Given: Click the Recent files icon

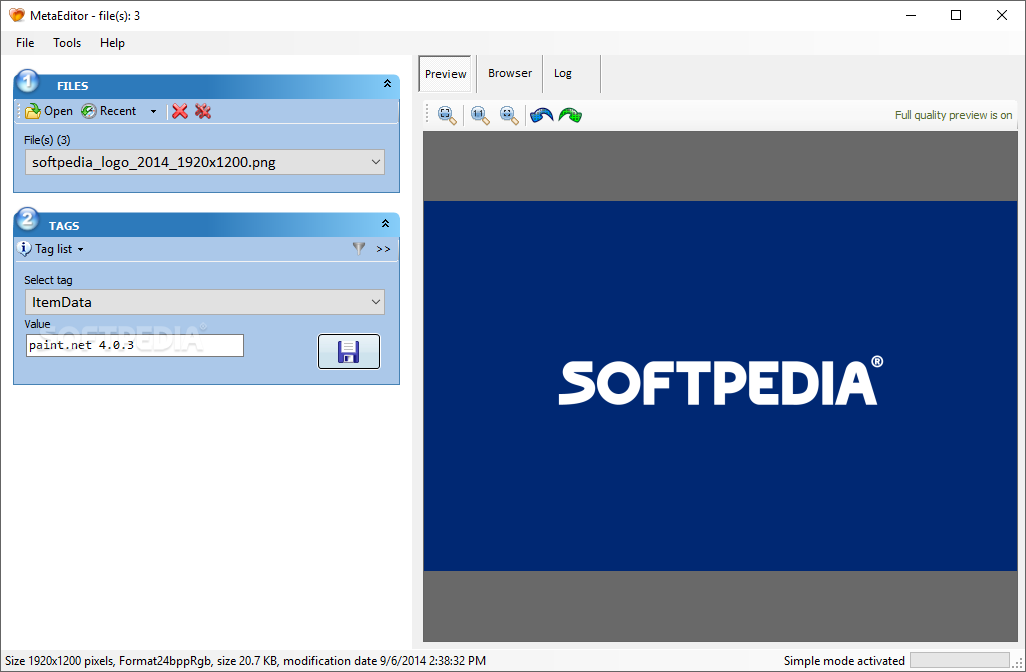Looking at the screenshot, I should coord(88,111).
